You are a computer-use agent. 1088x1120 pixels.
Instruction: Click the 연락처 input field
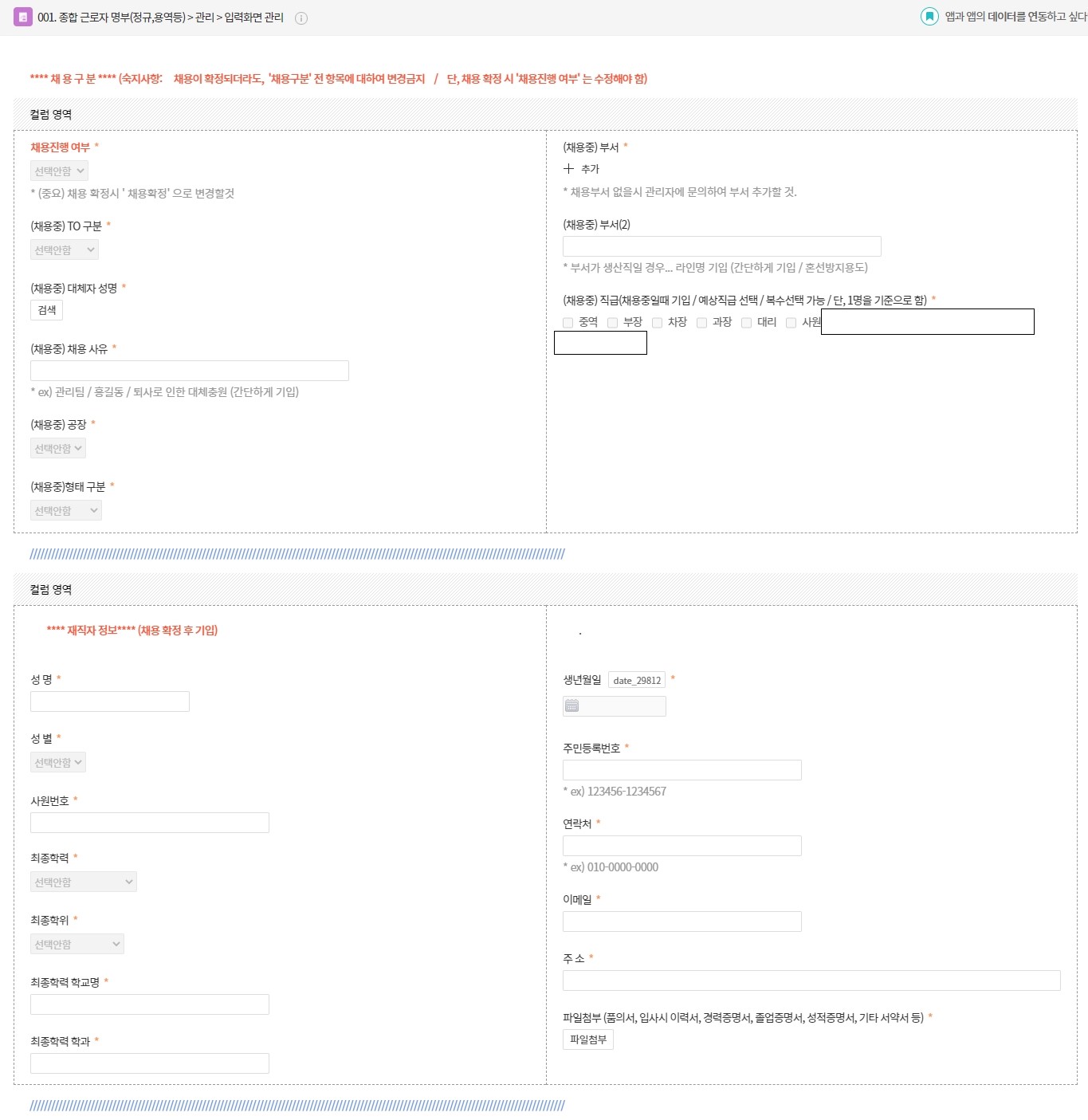click(682, 846)
